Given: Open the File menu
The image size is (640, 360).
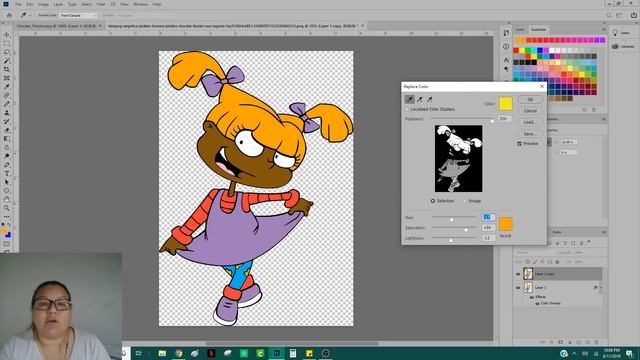Looking at the screenshot, I should click(x=18, y=4).
